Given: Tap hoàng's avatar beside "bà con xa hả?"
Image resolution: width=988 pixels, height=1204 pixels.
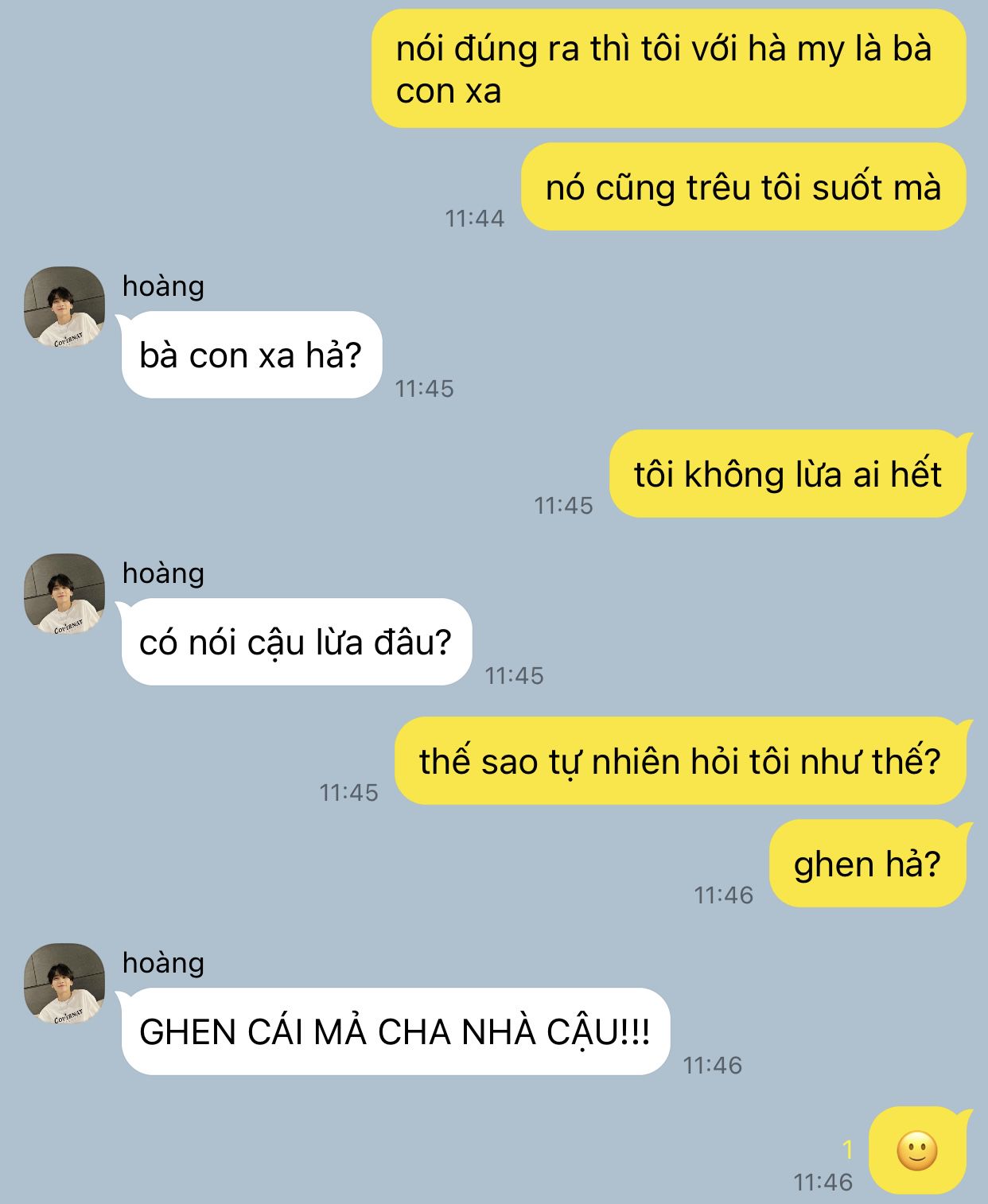Looking at the screenshot, I should click(64, 307).
